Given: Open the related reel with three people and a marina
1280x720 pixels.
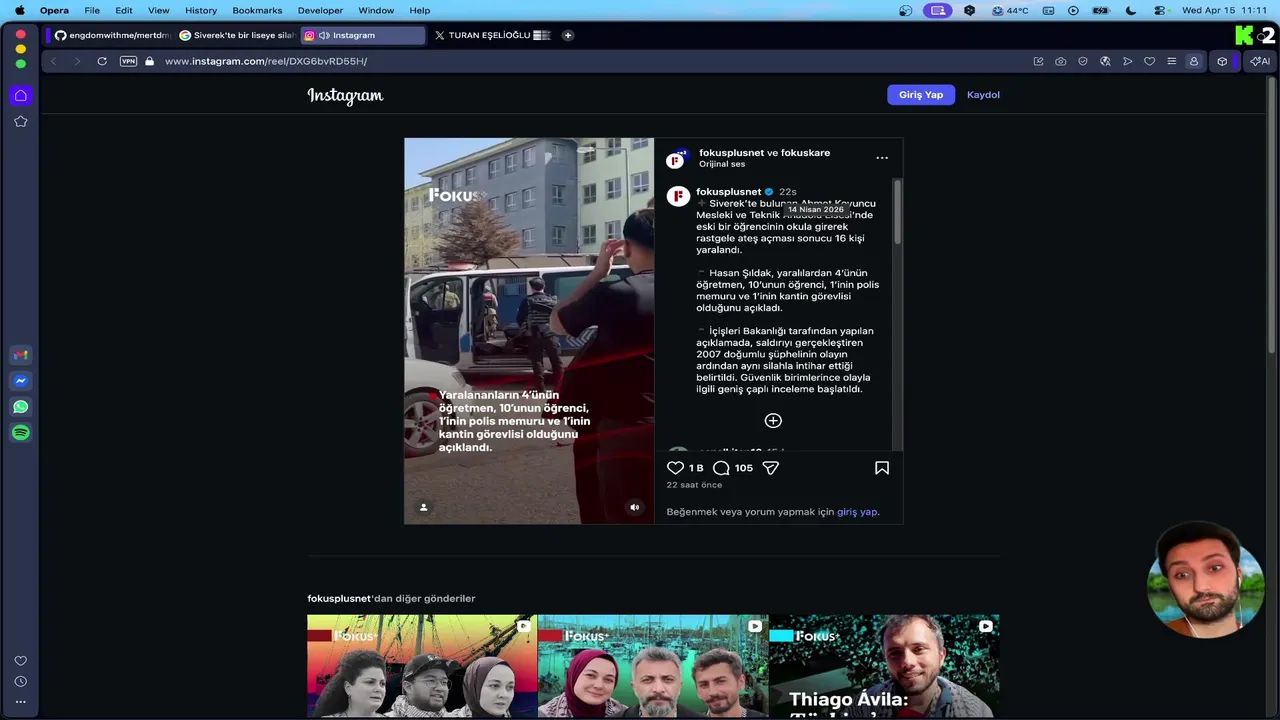Looking at the screenshot, I should pyautogui.click(x=653, y=667).
